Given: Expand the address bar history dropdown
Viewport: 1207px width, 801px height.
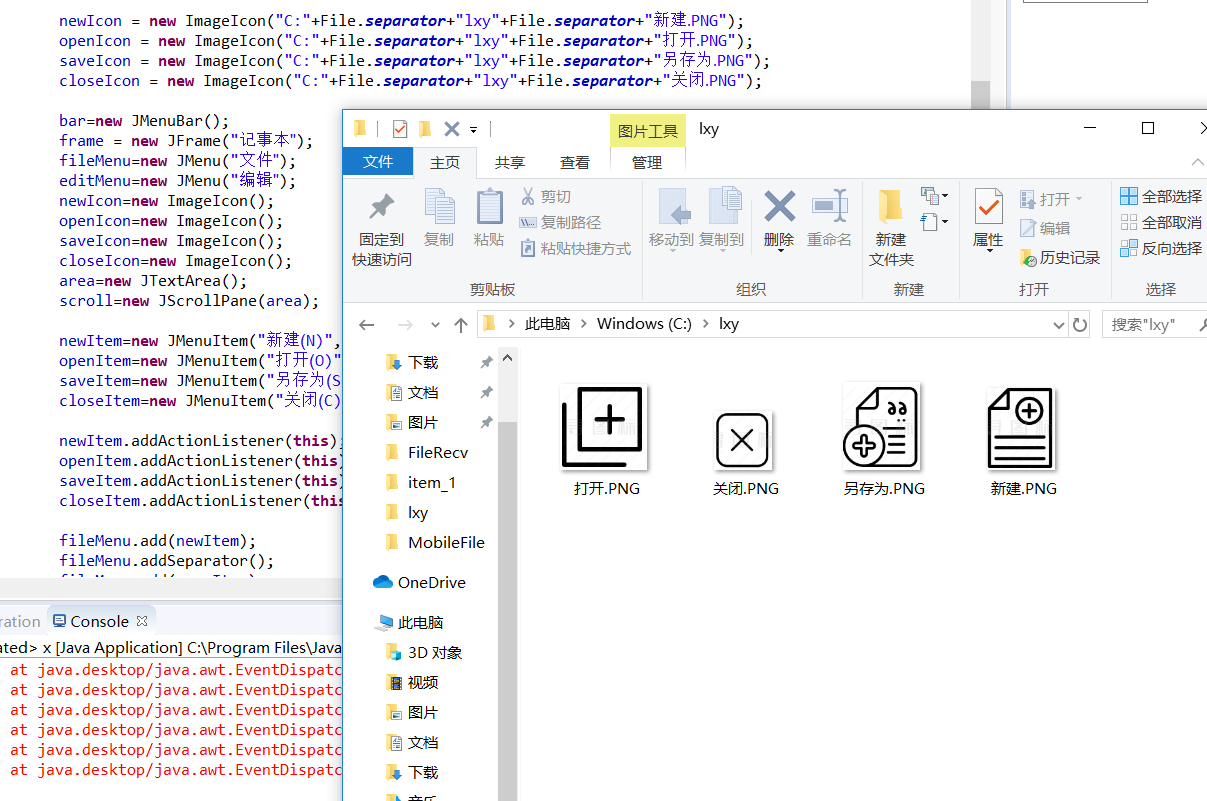Looking at the screenshot, I should click(x=1059, y=325).
